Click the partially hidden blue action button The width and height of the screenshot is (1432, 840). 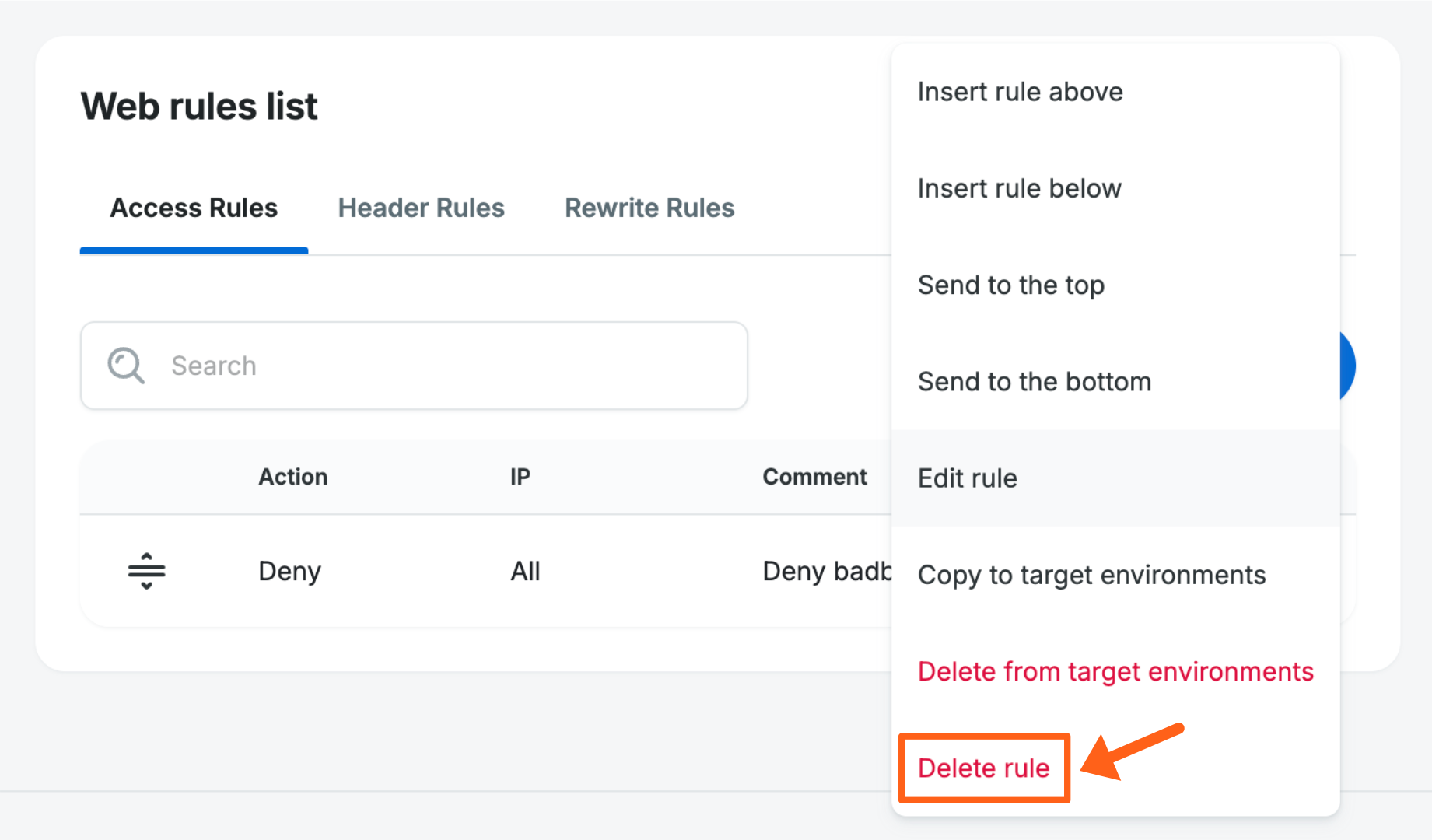pyautogui.click(x=1350, y=366)
